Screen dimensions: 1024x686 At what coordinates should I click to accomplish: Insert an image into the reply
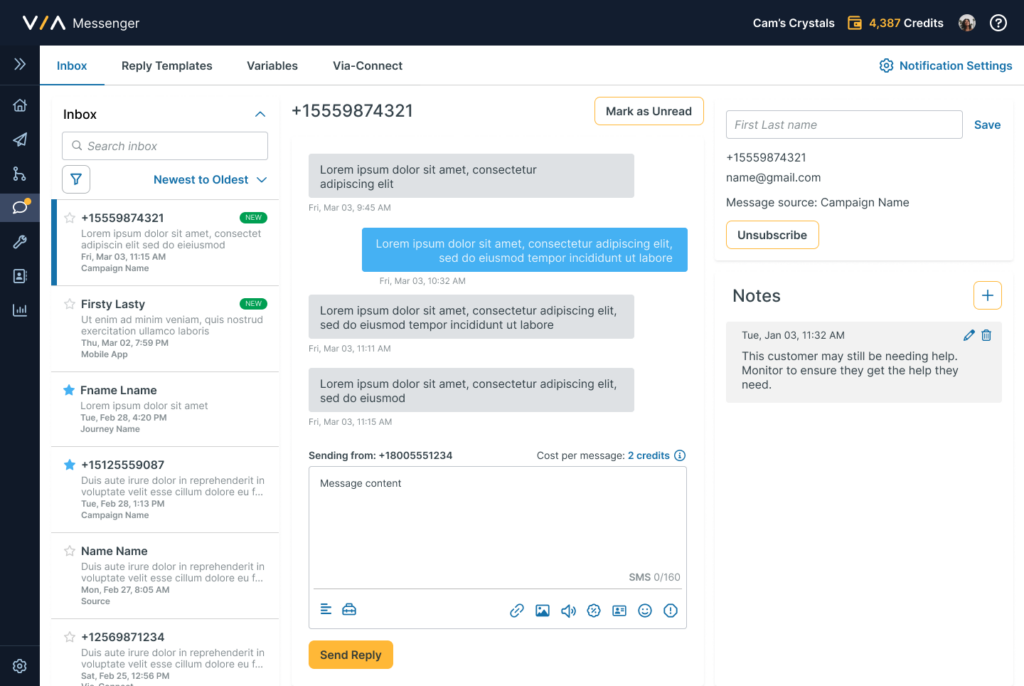tap(542, 610)
